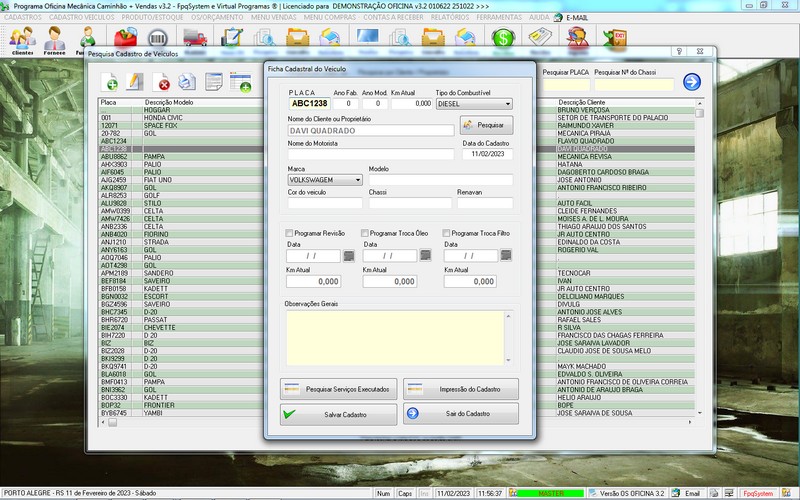This screenshot has width=800, height=500.
Task: Click the Salvar Cadastro button
Action: tap(337, 414)
